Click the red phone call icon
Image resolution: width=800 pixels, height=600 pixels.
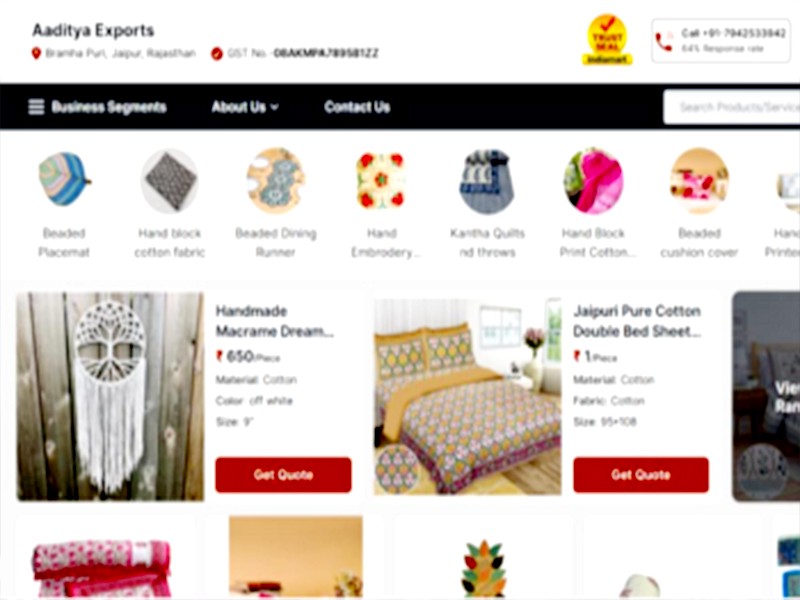click(664, 41)
